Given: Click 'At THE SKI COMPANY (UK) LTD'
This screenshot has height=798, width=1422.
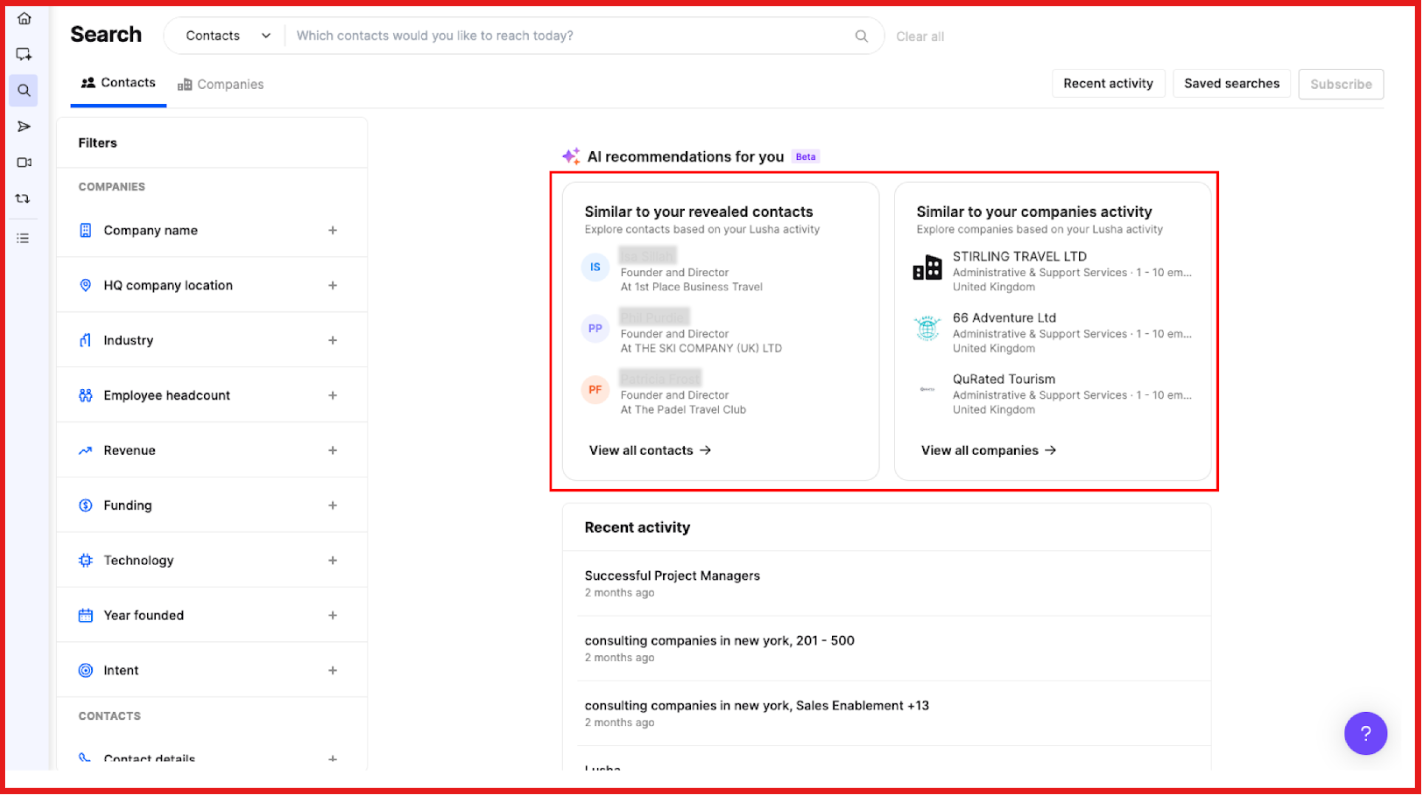Looking at the screenshot, I should coord(701,349).
